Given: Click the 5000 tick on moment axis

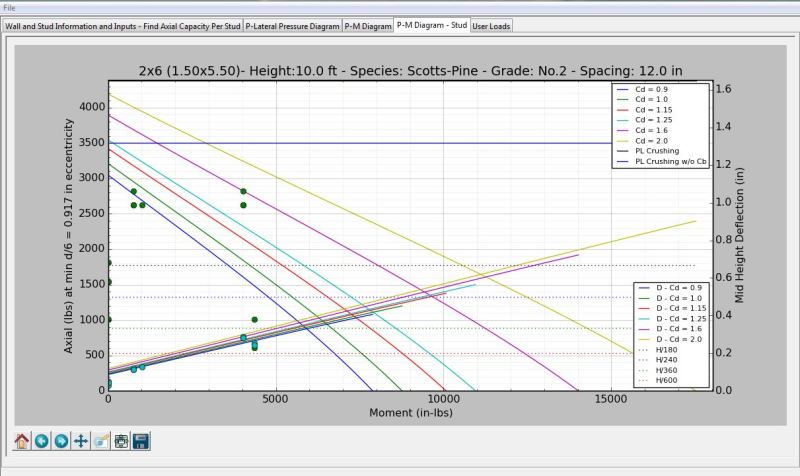Looking at the screenshot, I should (276, 399).
